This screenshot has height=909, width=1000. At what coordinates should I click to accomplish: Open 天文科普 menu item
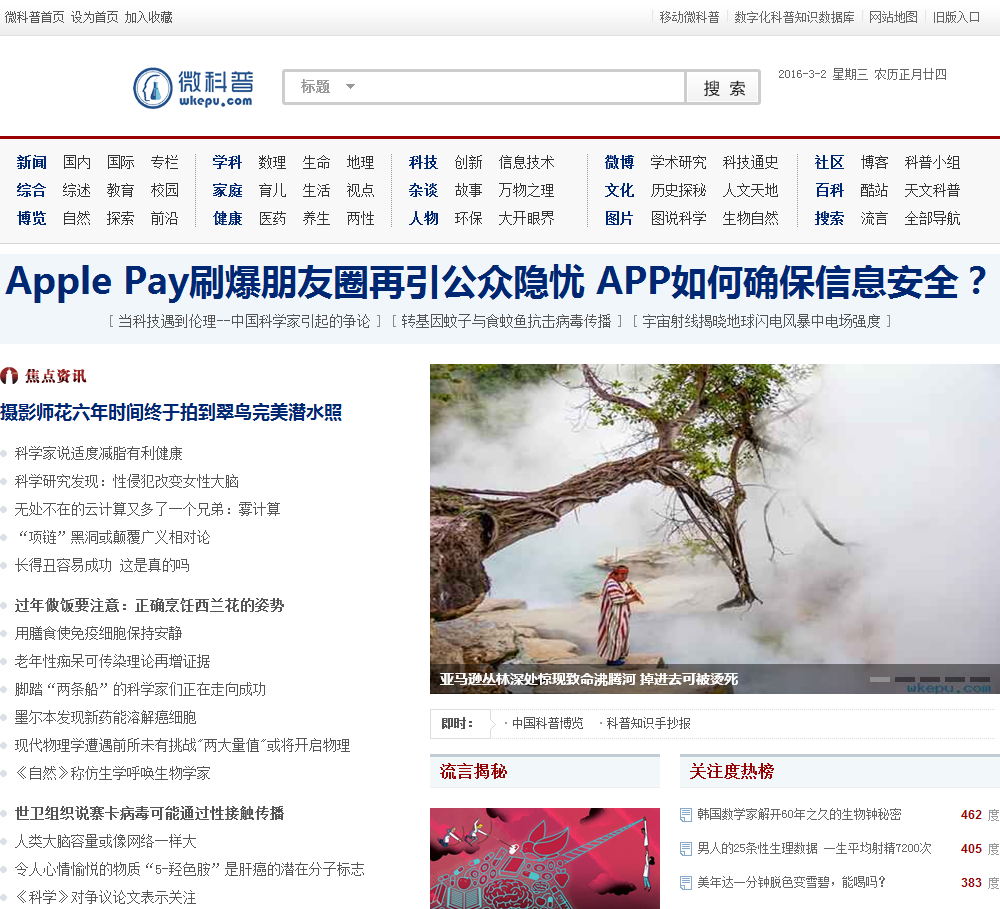point(932,191)
